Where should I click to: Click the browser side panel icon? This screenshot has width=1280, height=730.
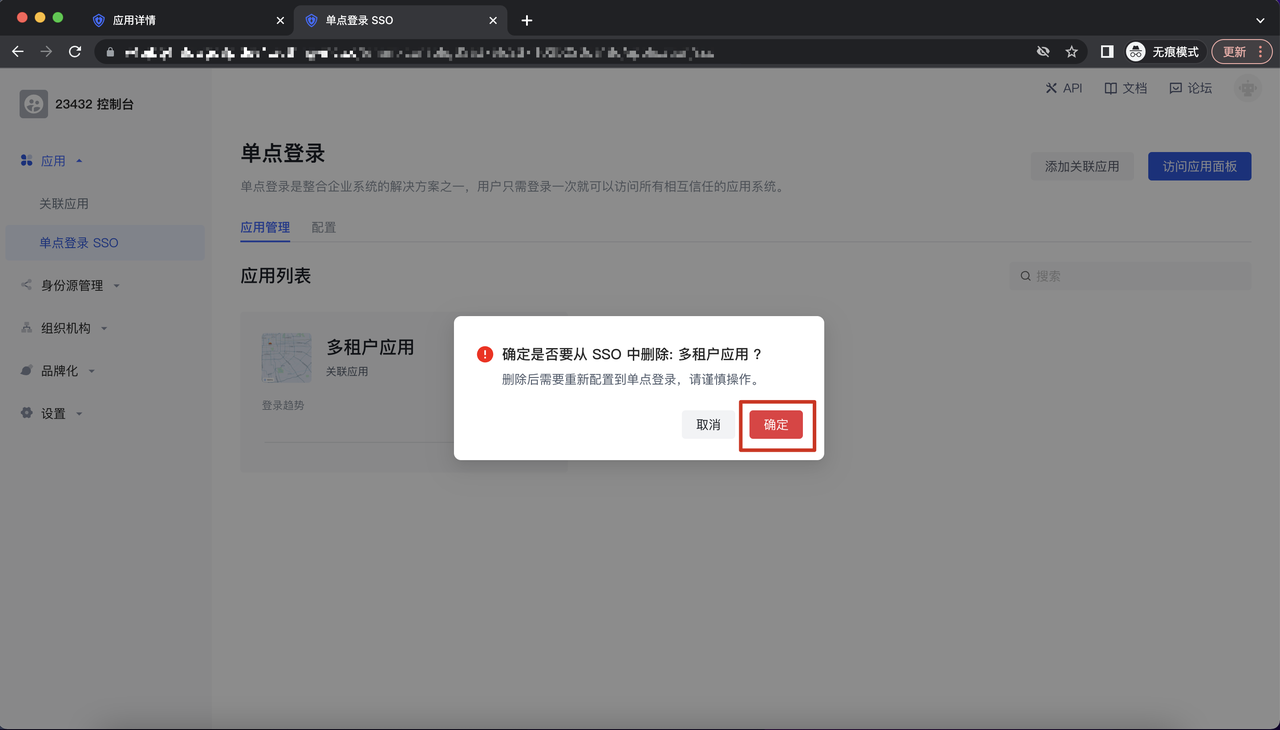[1107, 52]
